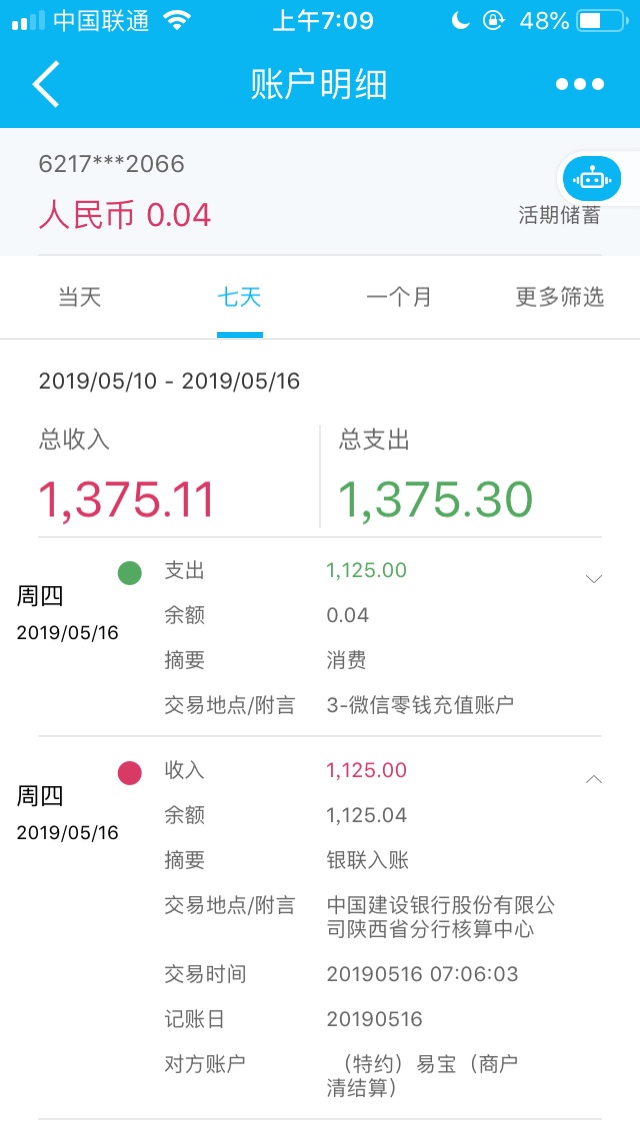Tap the moon do-not-disturb icon

[x=460, y=20]
